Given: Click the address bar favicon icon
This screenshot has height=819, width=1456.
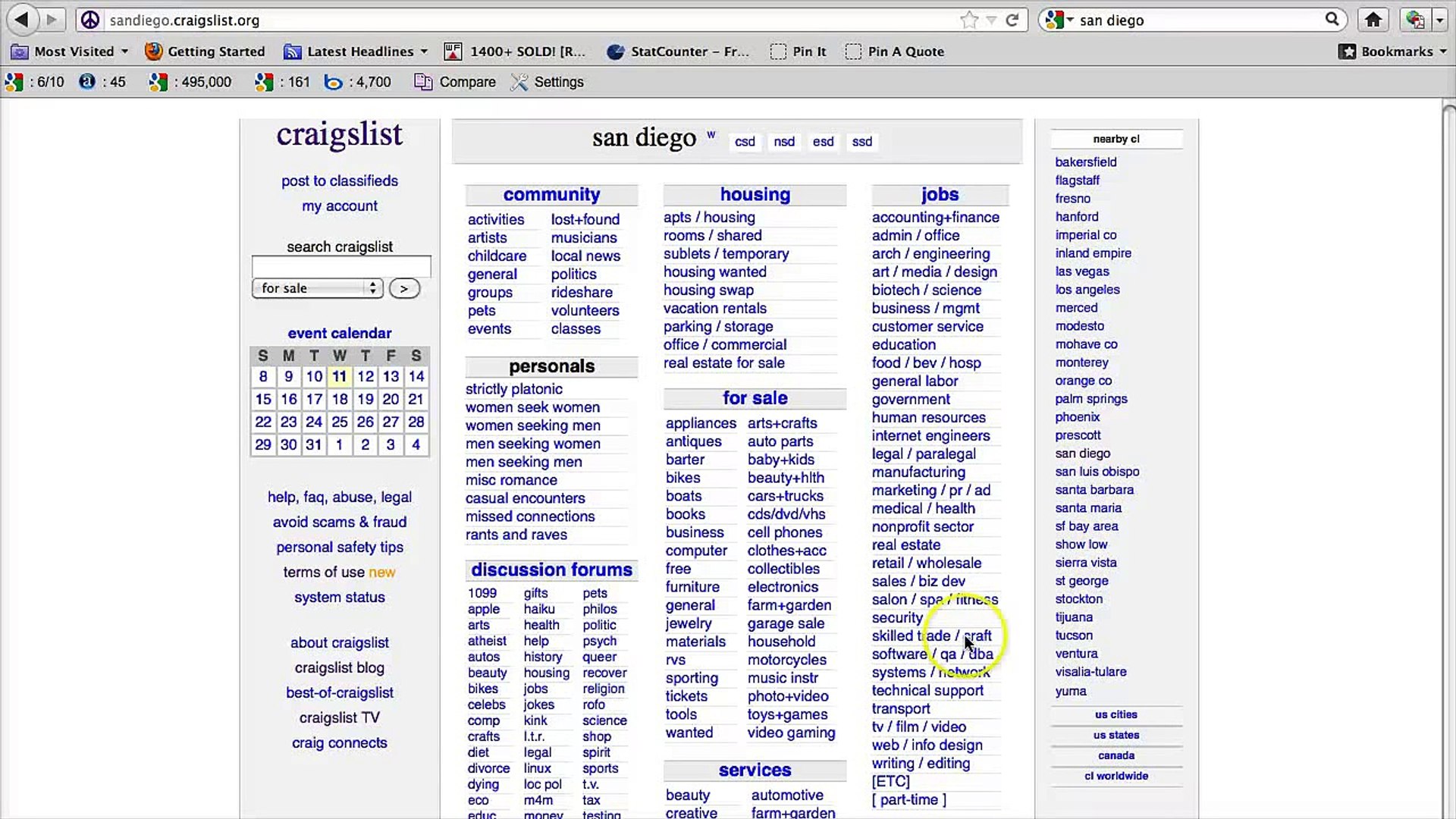Looking at the screenshot, I should pos(90,20).
